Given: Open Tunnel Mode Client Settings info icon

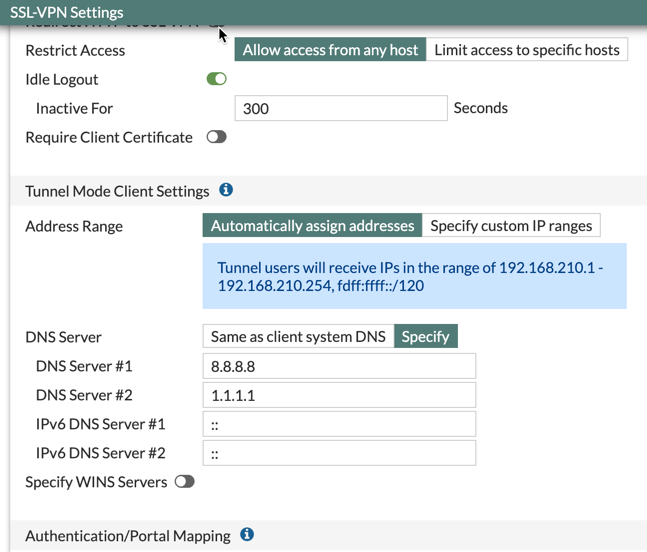Looking at the screenshot, I should (226, 190).
